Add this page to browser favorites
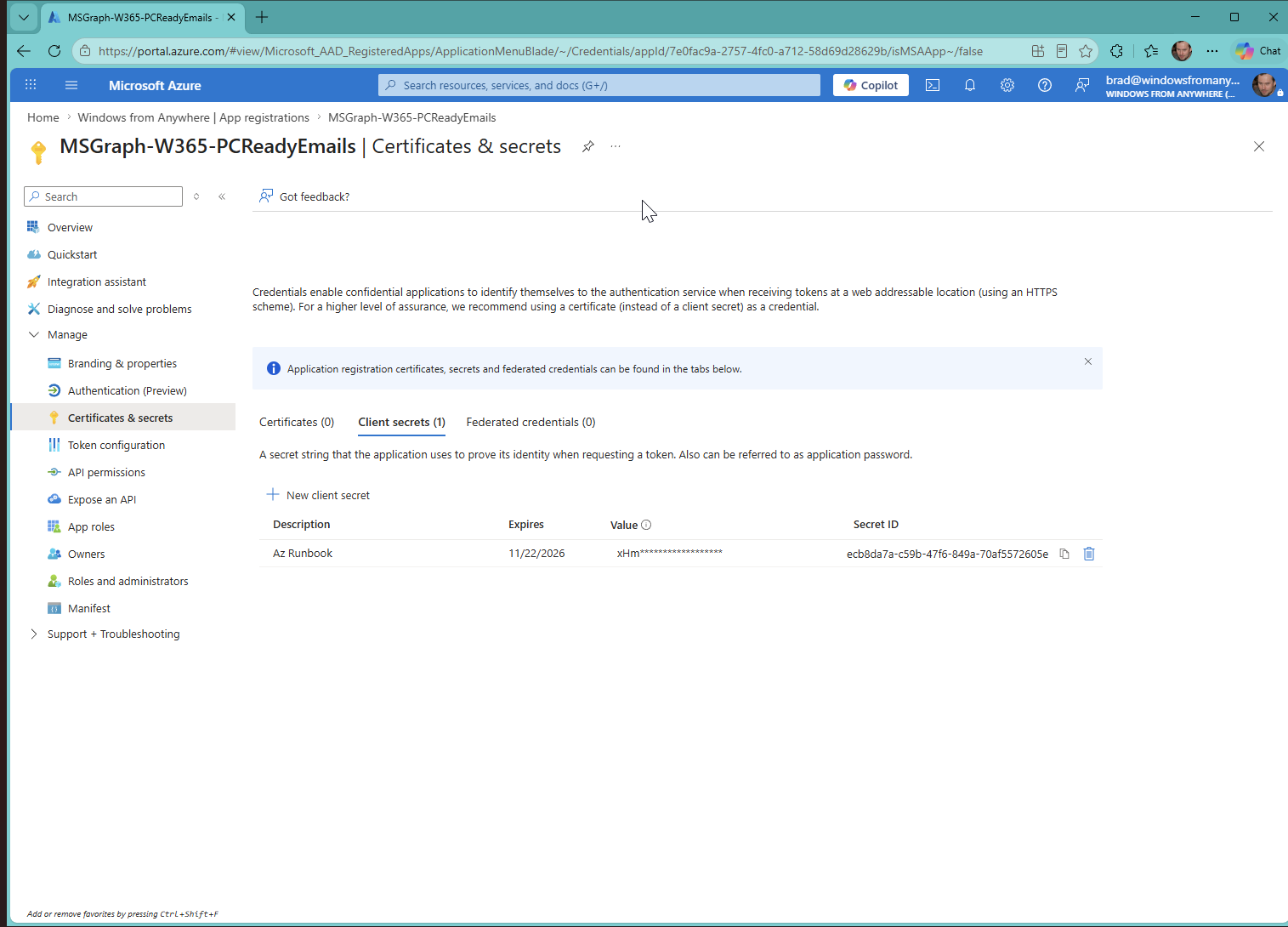 (x=1086, y=51)
